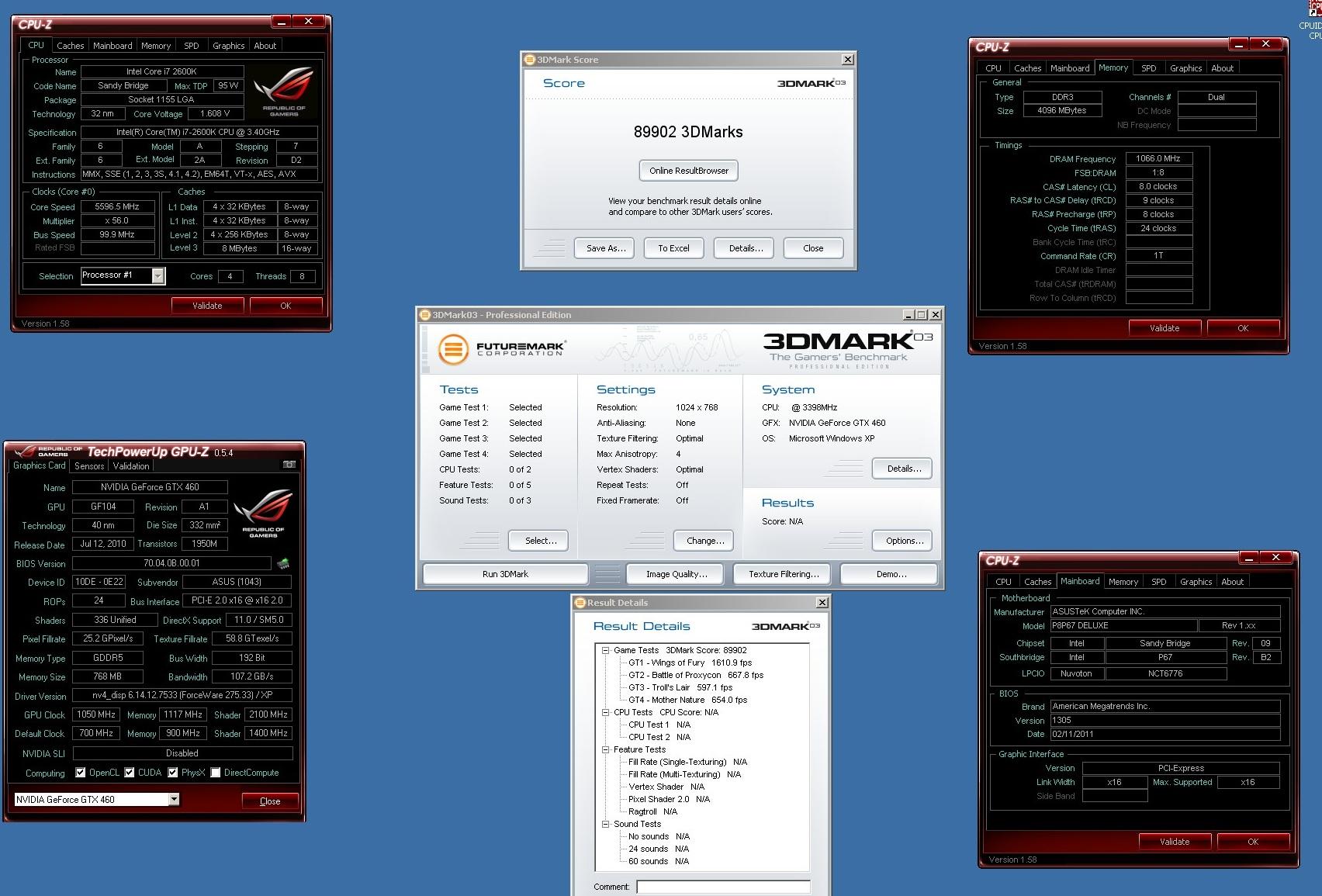This screenshot has height=896, width=1322.
Task: Select GT1 - Wings of Fury result row
Action: click(x=690, y=662)
